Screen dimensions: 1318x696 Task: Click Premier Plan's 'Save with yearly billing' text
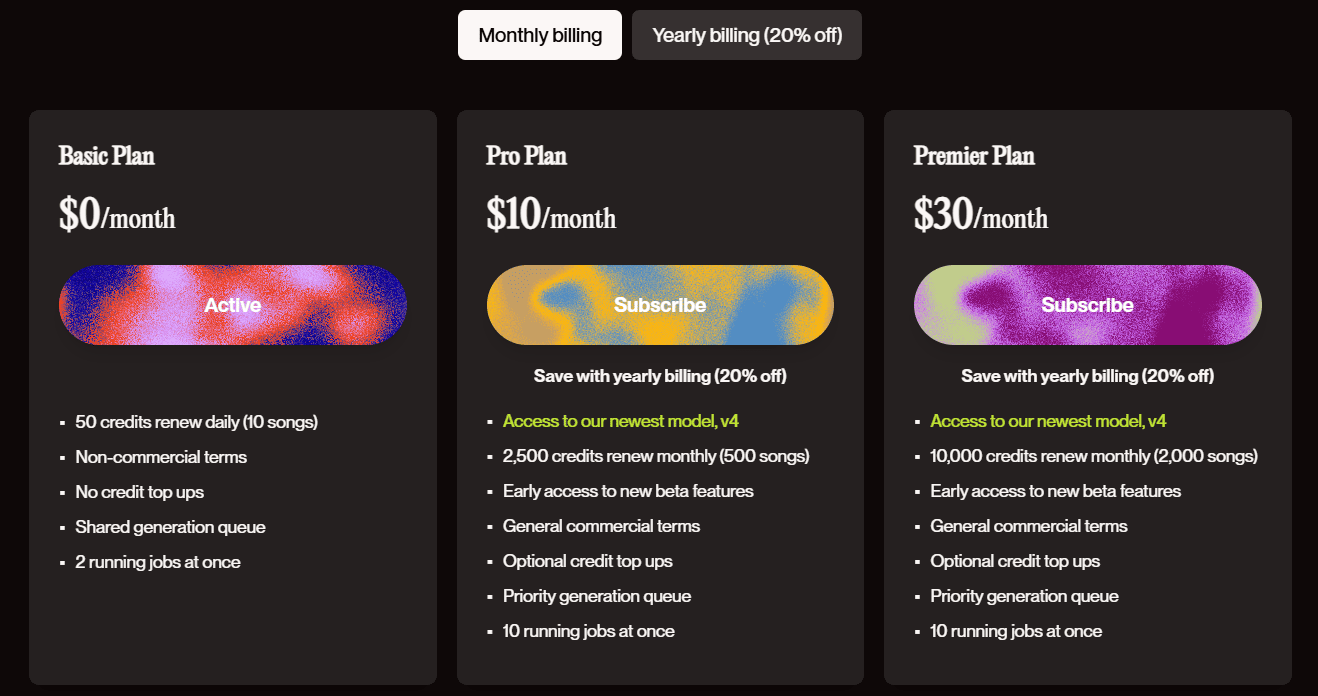coord(1087,376)
